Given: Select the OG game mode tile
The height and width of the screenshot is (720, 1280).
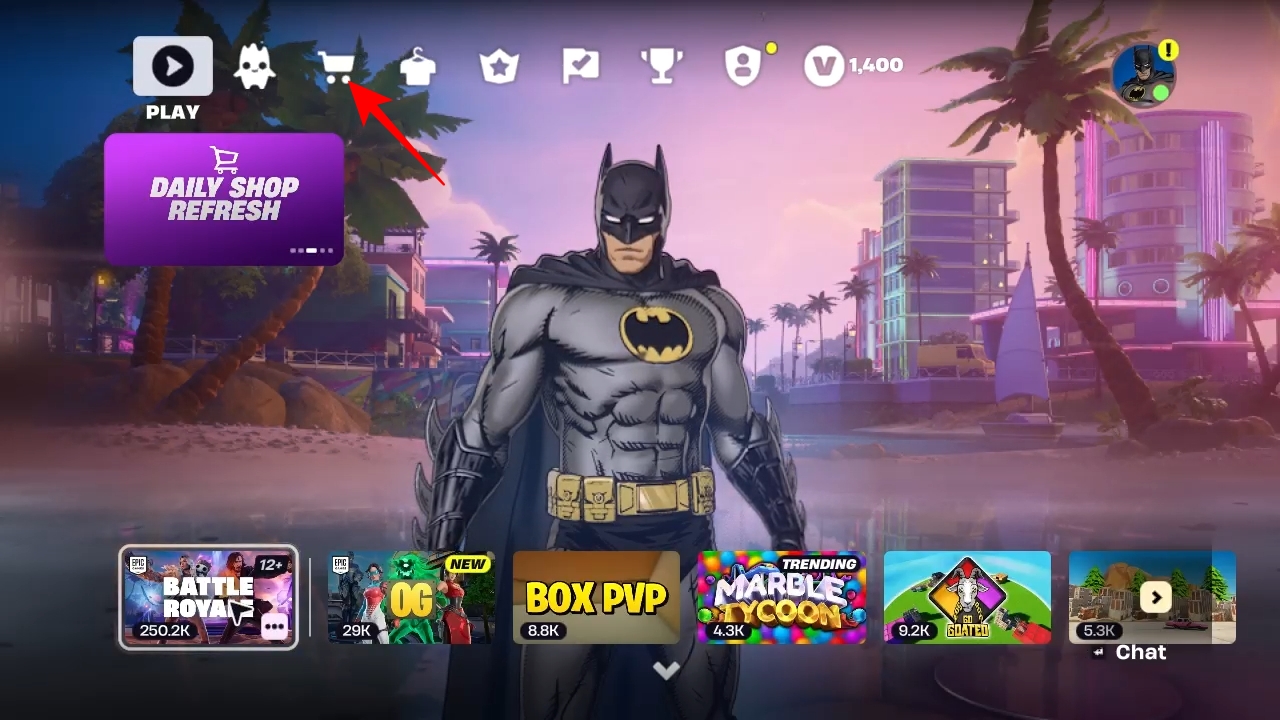Looking at the screenshot, I should point(412,597).
